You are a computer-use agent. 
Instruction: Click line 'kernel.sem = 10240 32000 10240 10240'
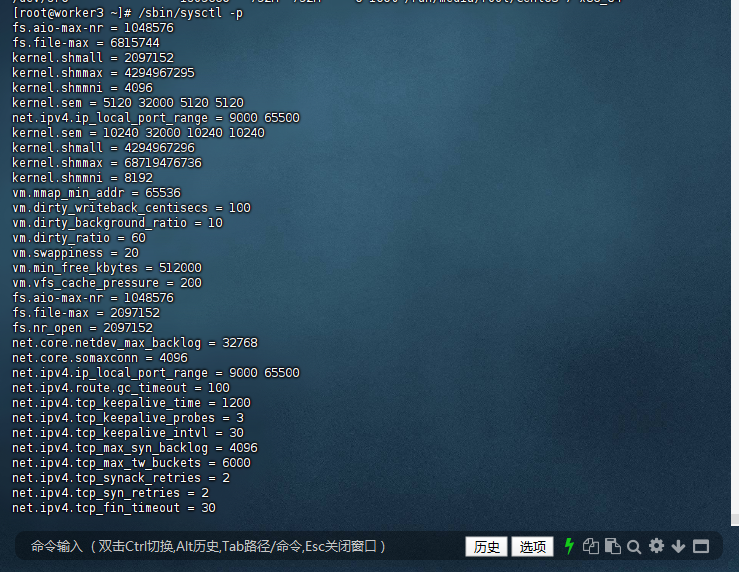tap(138, 133)
